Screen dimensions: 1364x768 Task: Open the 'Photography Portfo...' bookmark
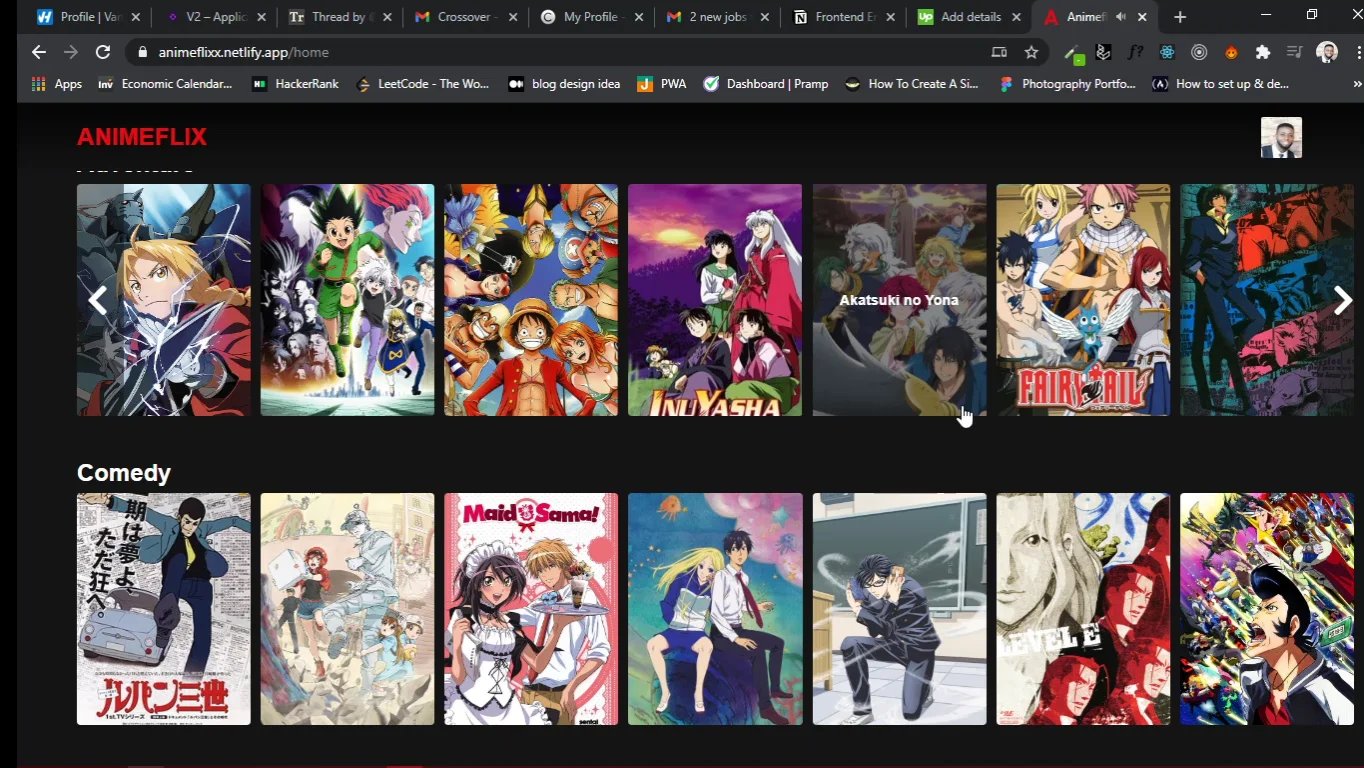[x=1068, y=84]
